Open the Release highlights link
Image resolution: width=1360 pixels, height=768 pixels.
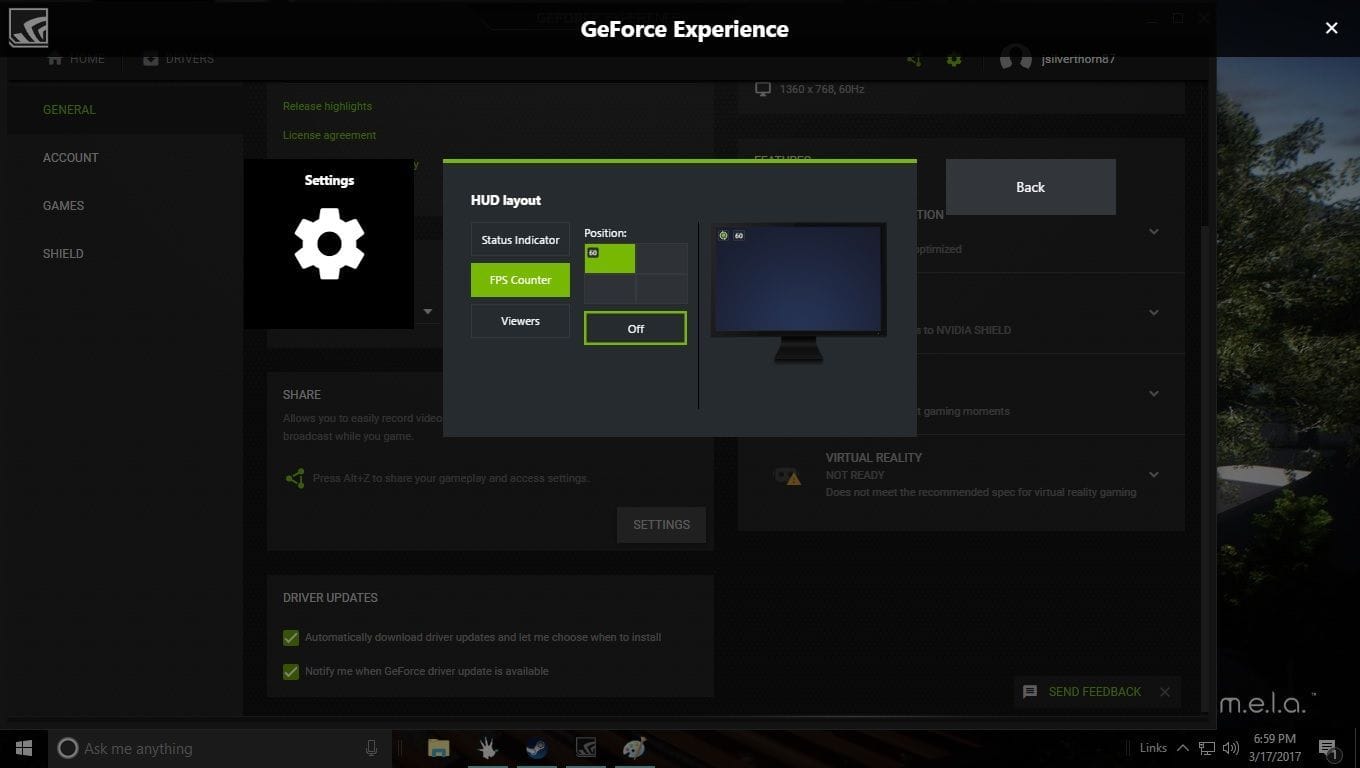pyautogui.click(x=327, y=106)
